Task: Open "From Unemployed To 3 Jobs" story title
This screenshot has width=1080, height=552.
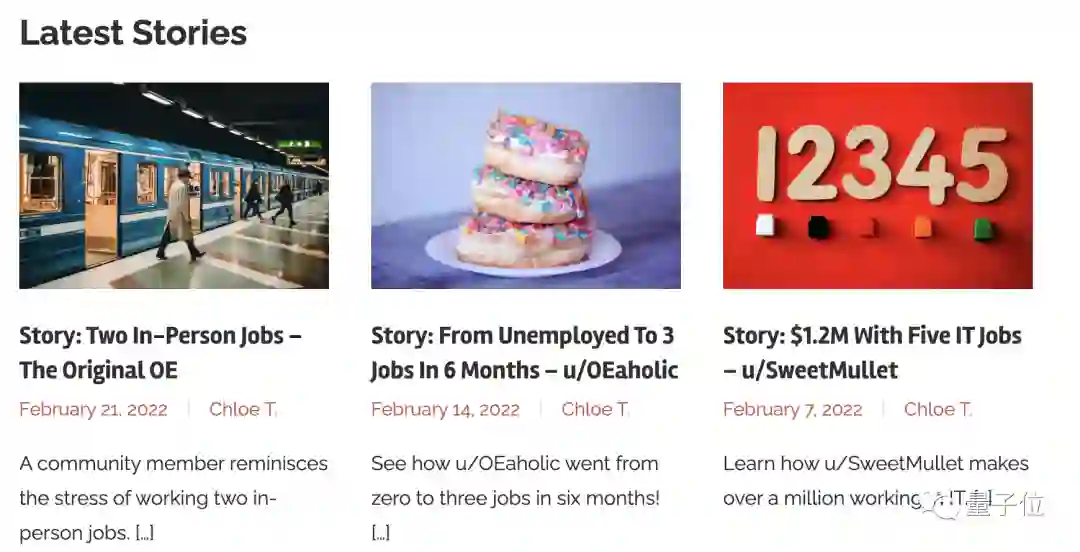Action: click(x=524, y=353)
